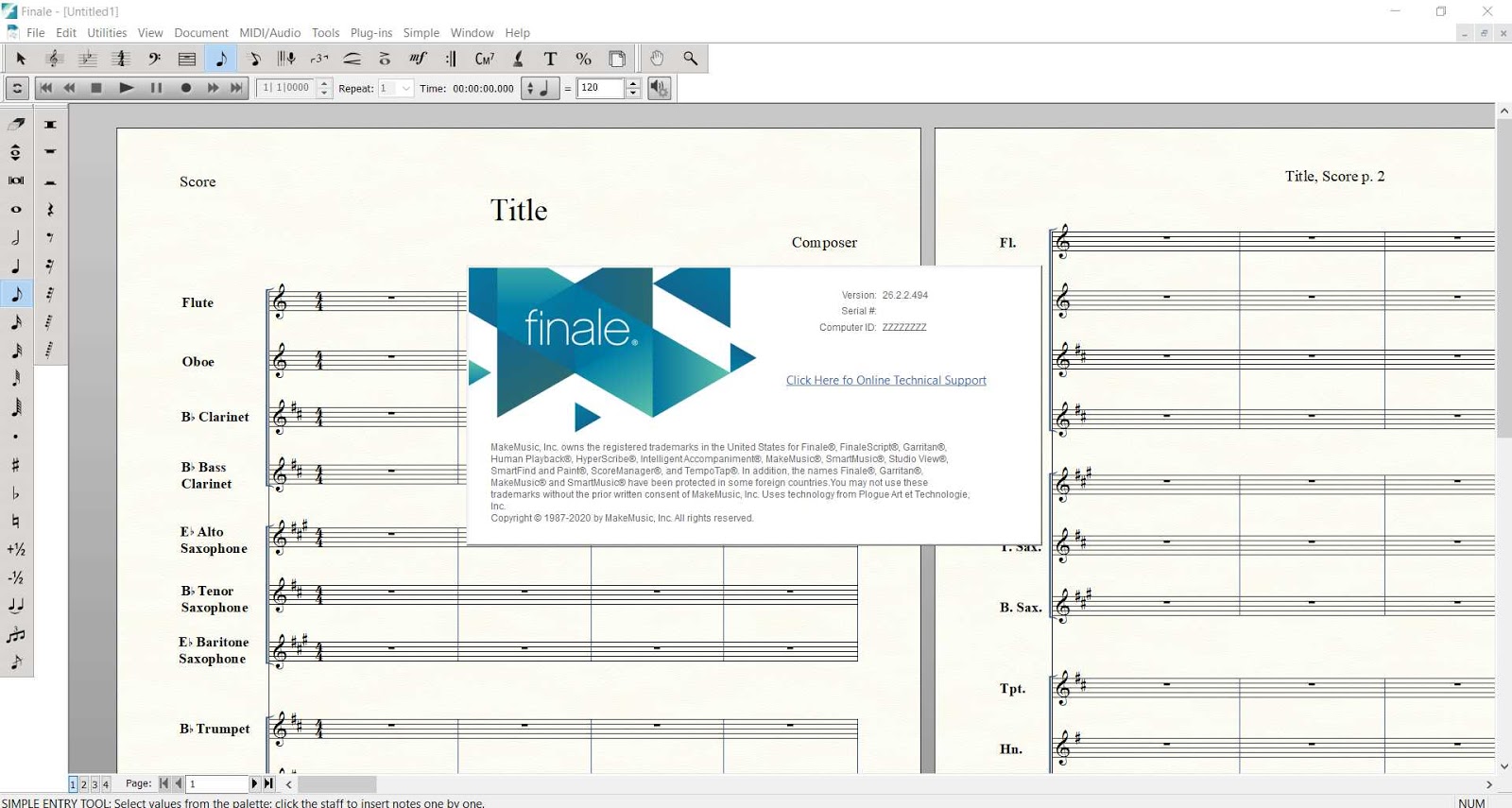Select the Time Signature tool
Screen dimensions: 1512x808
120,59
